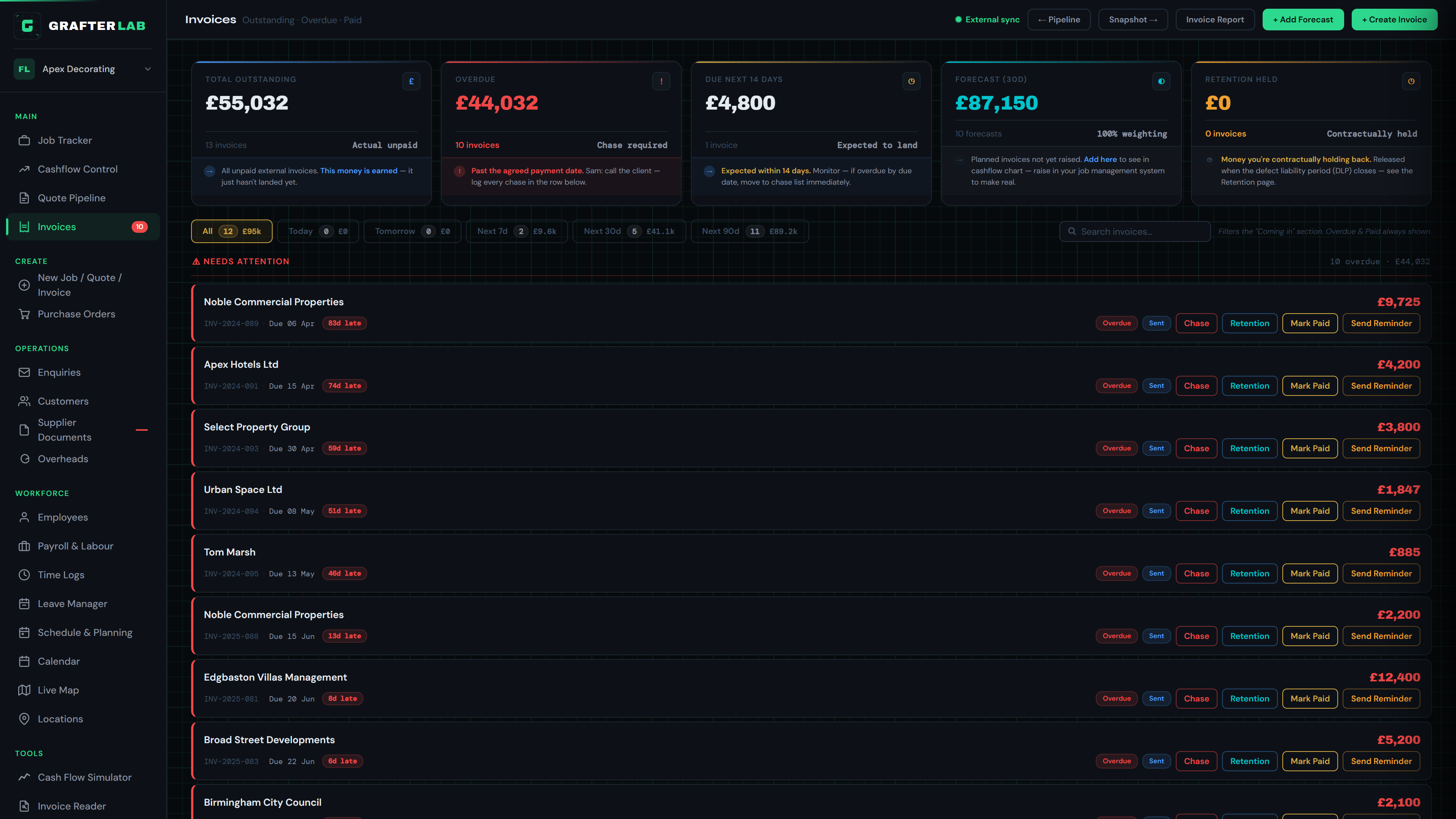This screenshot has height=819, width=1456.
Task: Click pound icon on Total Outstanding card
Action: (x=411, y=82)
